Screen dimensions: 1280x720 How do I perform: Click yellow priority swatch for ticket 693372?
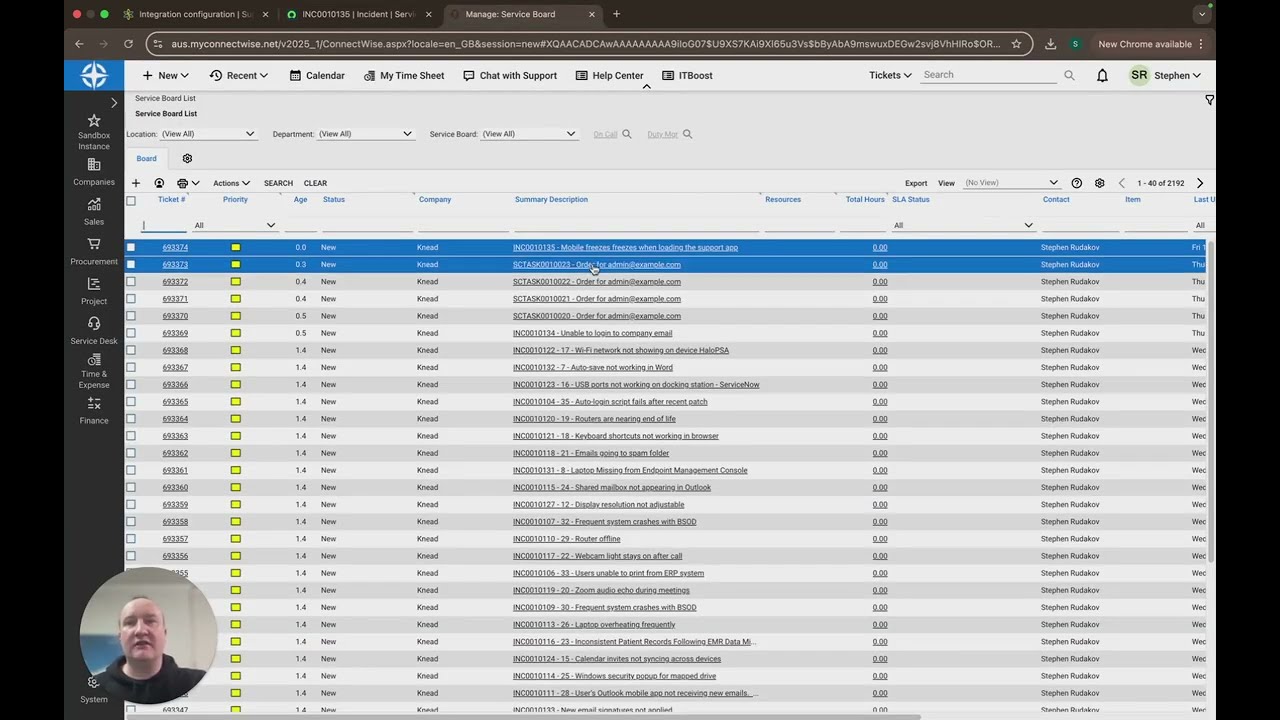coord(236,282)
